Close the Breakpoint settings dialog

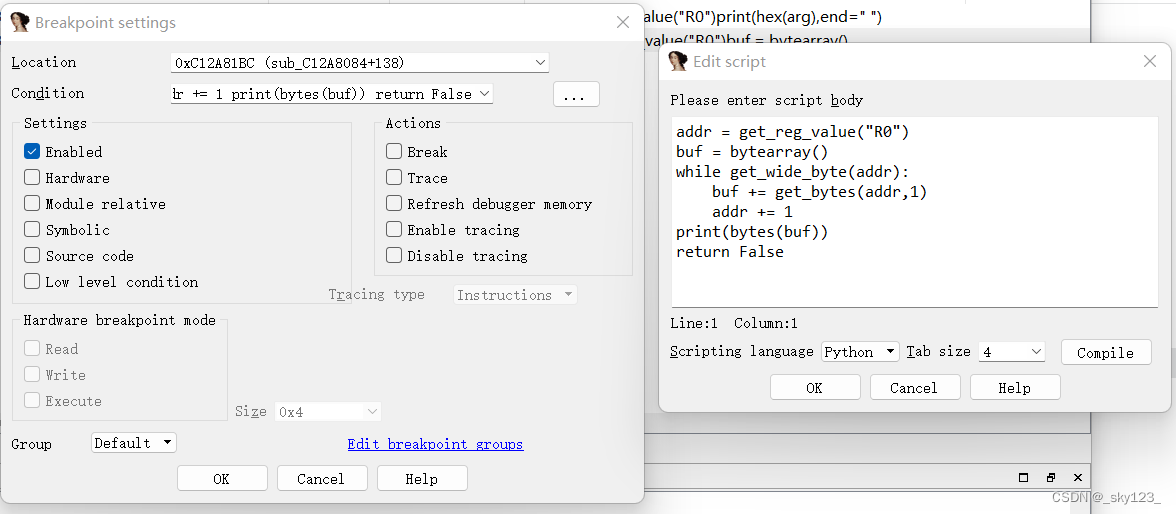[623, 22]
